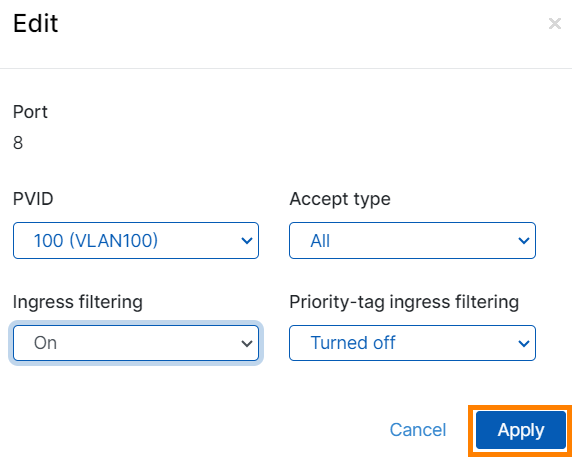Click the Cancel link

tap(418, 430)
